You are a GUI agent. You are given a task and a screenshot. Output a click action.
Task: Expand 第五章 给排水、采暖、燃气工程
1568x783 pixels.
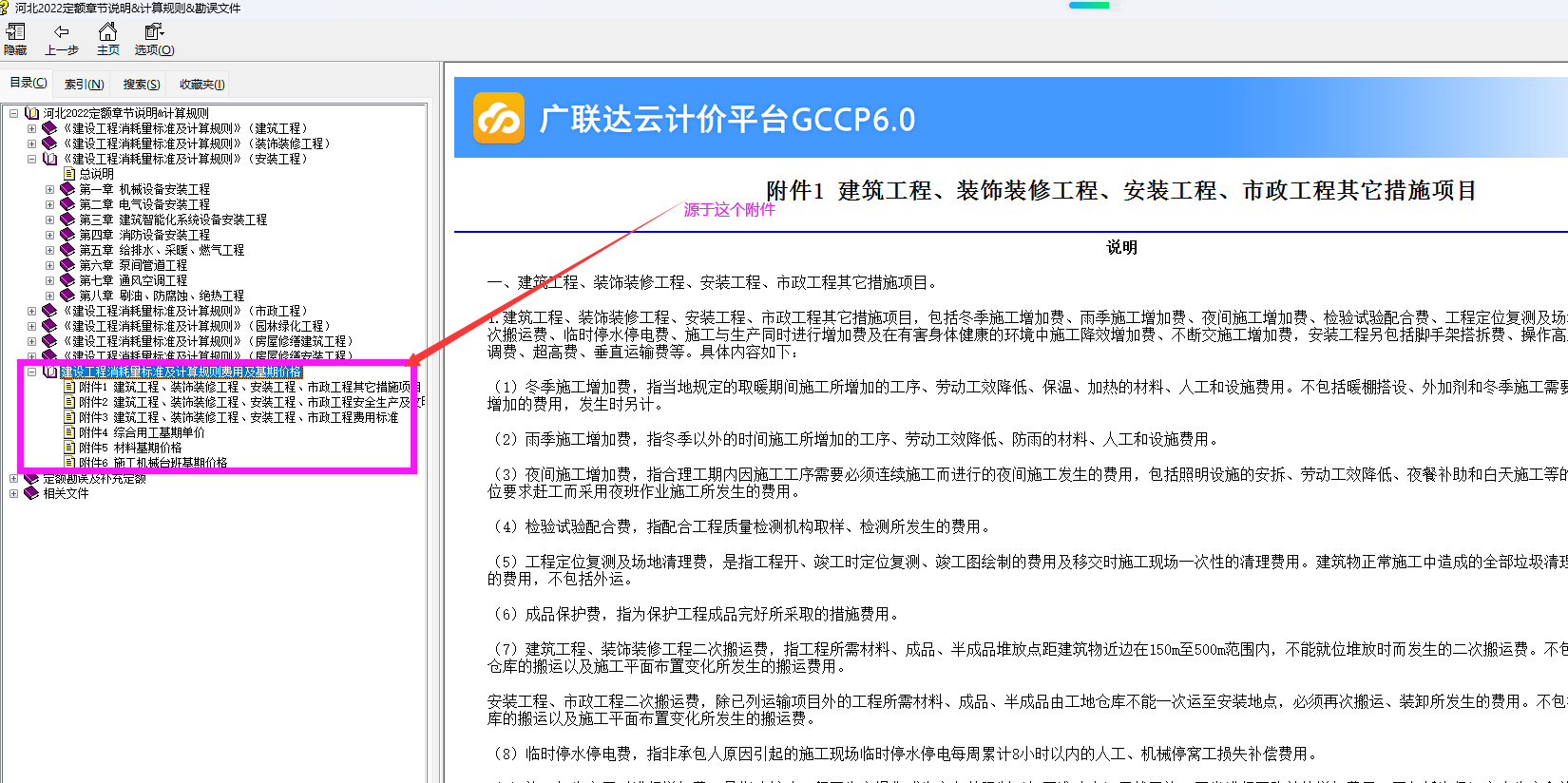tap(49, 250)
